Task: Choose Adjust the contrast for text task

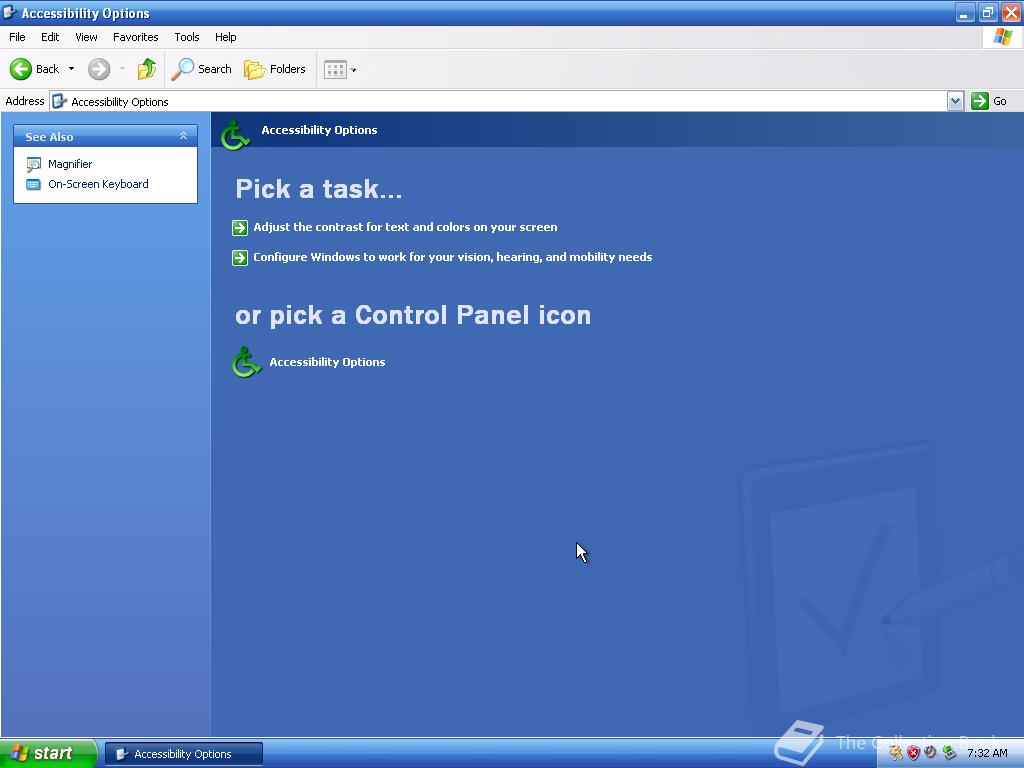Action: point(405,227)
